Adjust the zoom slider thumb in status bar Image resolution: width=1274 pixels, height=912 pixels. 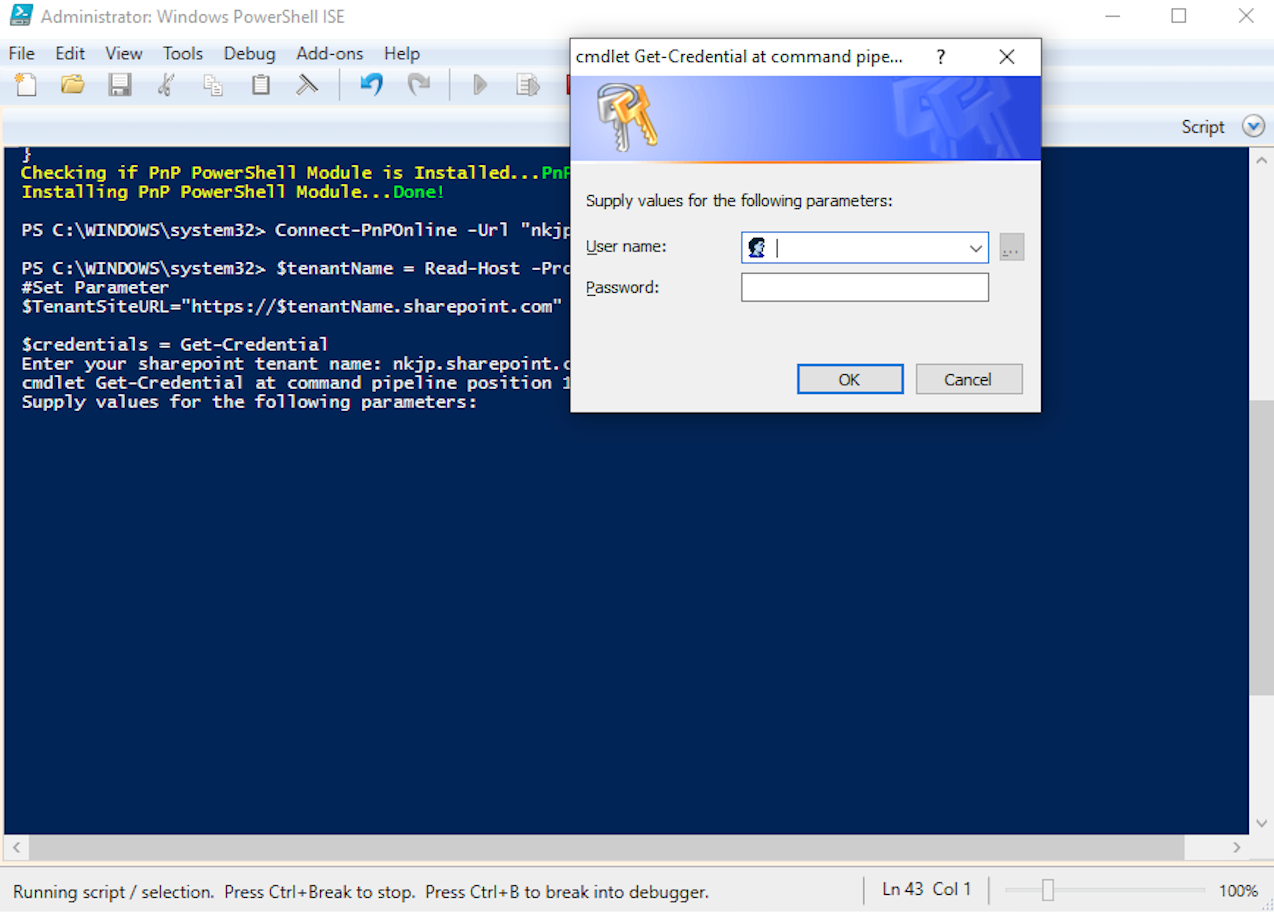(x=1047, y=890)
